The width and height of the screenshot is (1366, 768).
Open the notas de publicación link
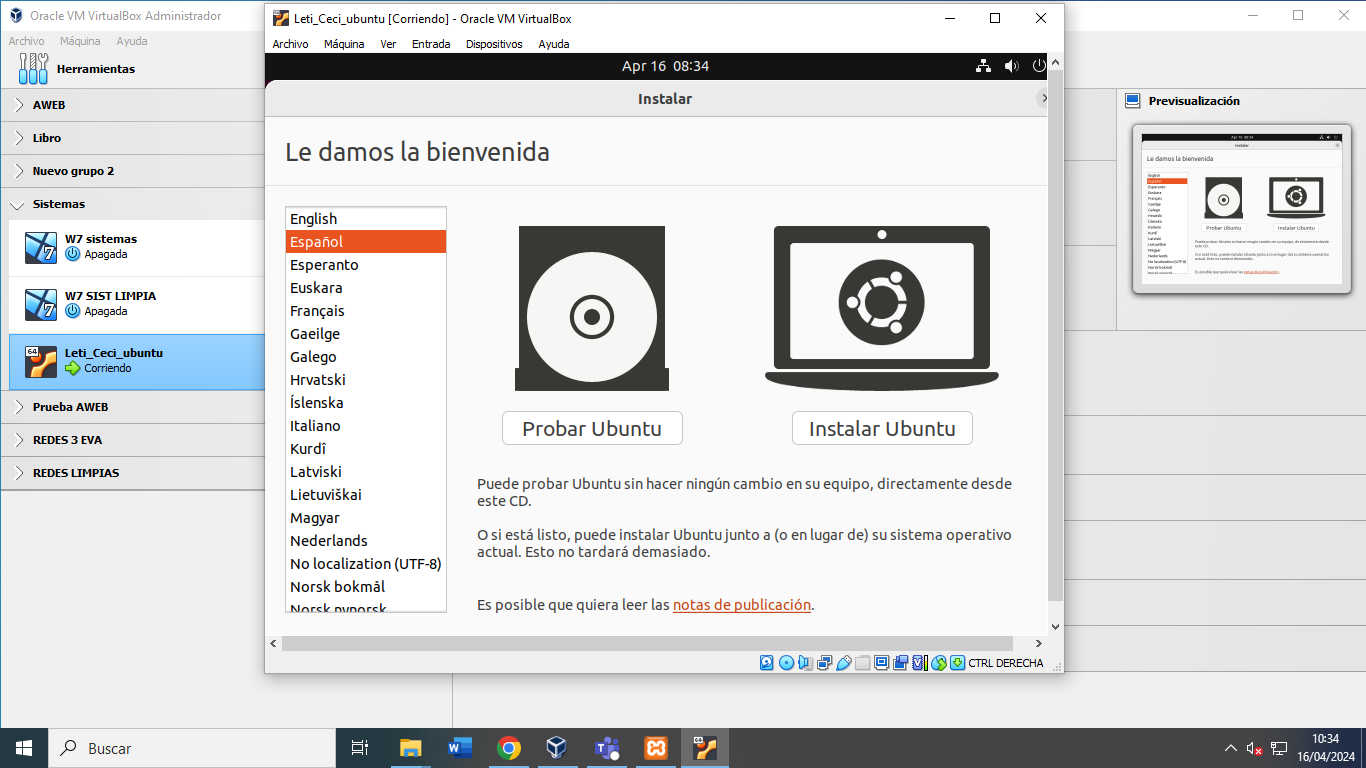pos(741,604)
